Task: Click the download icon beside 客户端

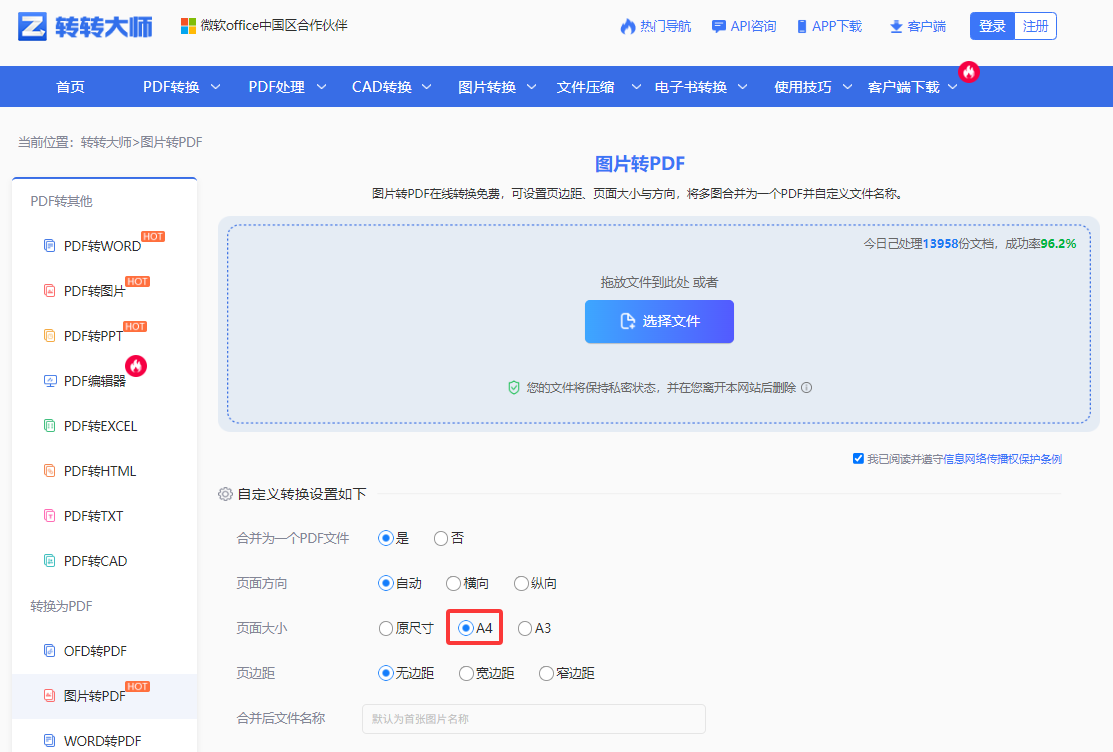Action: point(896,26)
